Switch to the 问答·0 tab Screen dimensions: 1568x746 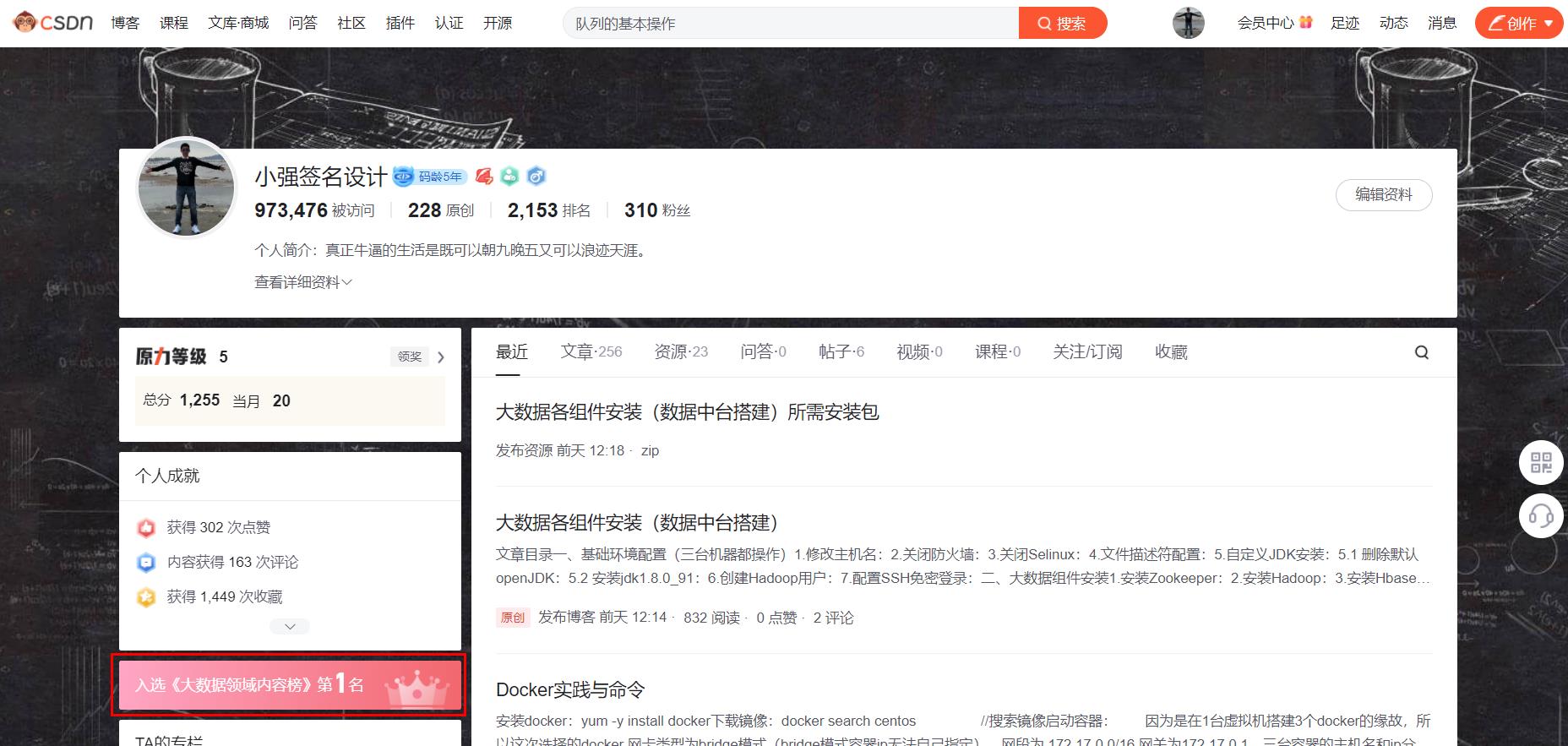763,352
